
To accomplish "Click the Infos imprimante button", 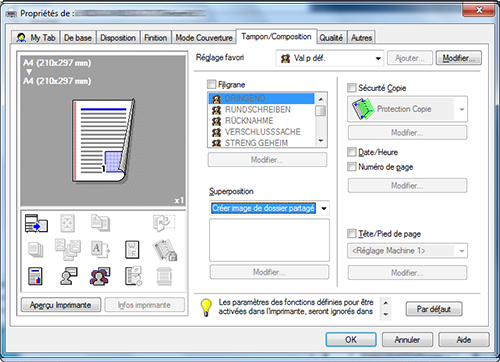I will coord(144,305).
